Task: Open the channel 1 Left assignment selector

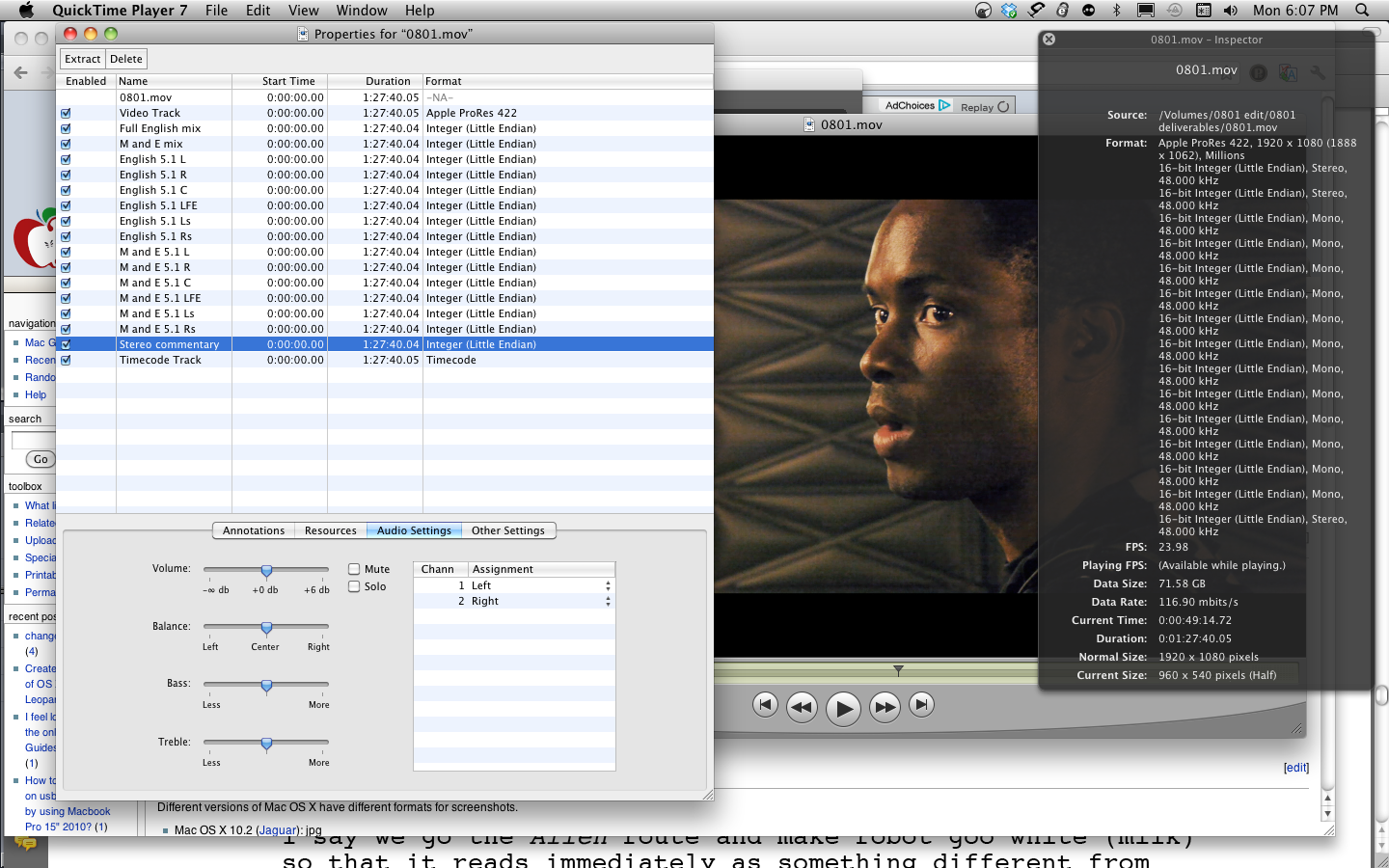Action: (x=607, y=584)
